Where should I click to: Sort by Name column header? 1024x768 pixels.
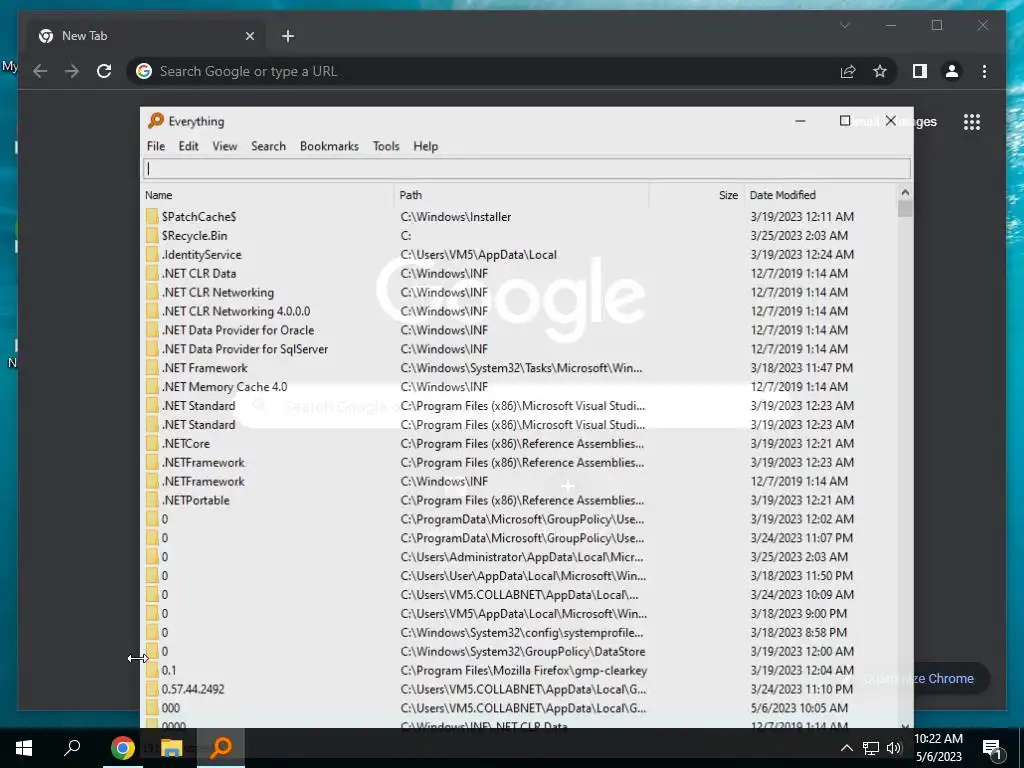268,195
